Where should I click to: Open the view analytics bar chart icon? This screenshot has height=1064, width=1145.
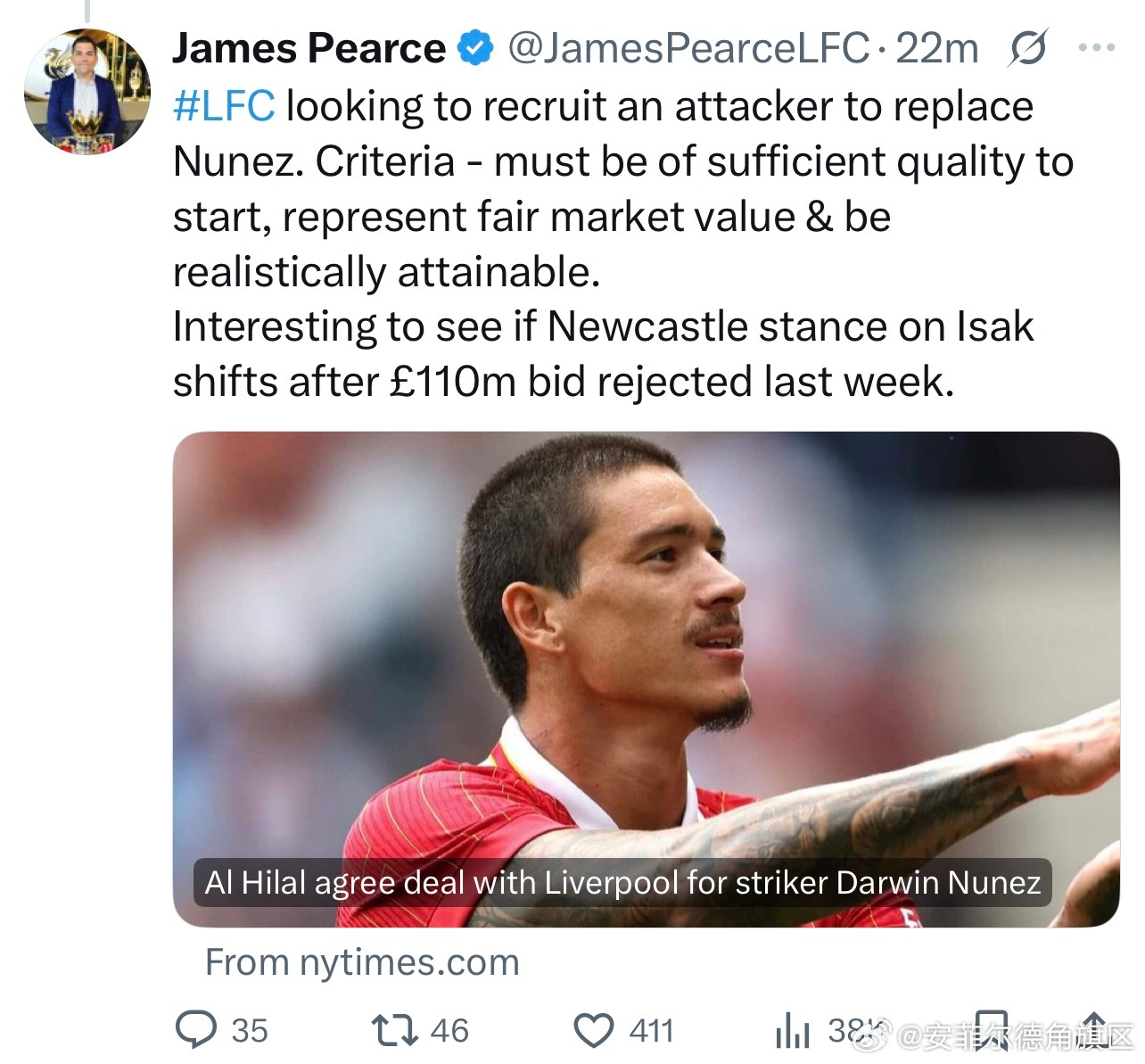click(x=793, y=1032)
